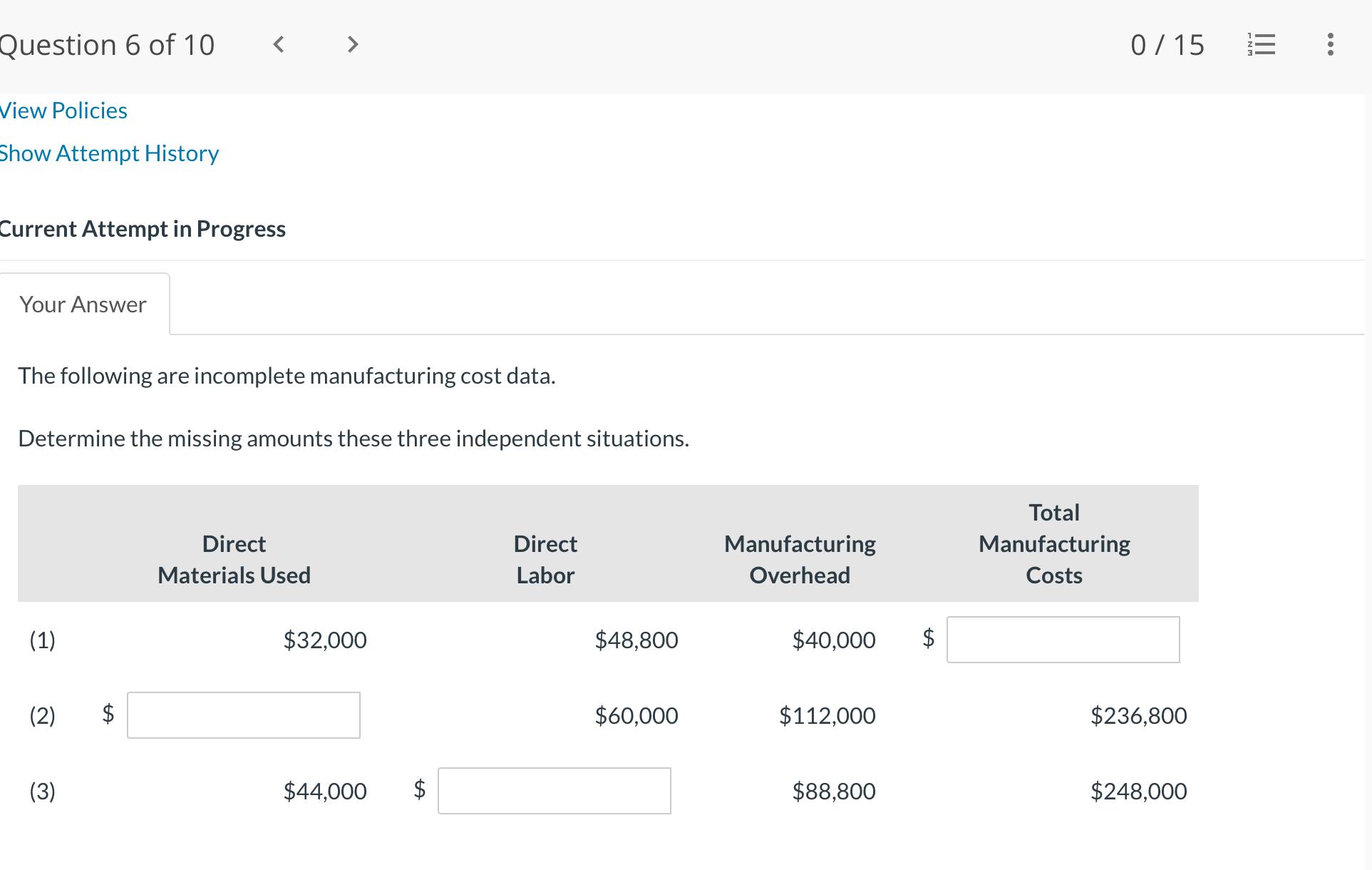1372x870 pixels.
Task: Click the Direct Materials Used column header
Action: (x=234, y=560)
